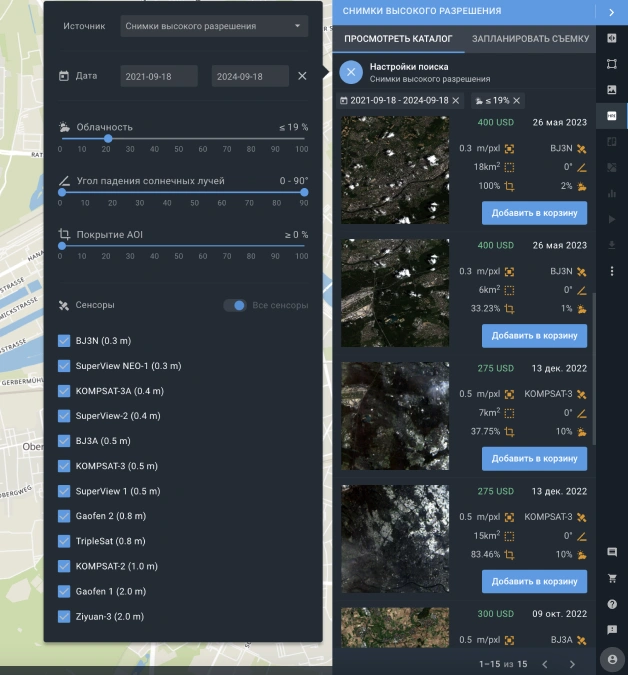Toggle Ziyuan-3 (2.0 m) checkbox
The height and width of the screenshot is (675, 628).
tap(64, 616)
